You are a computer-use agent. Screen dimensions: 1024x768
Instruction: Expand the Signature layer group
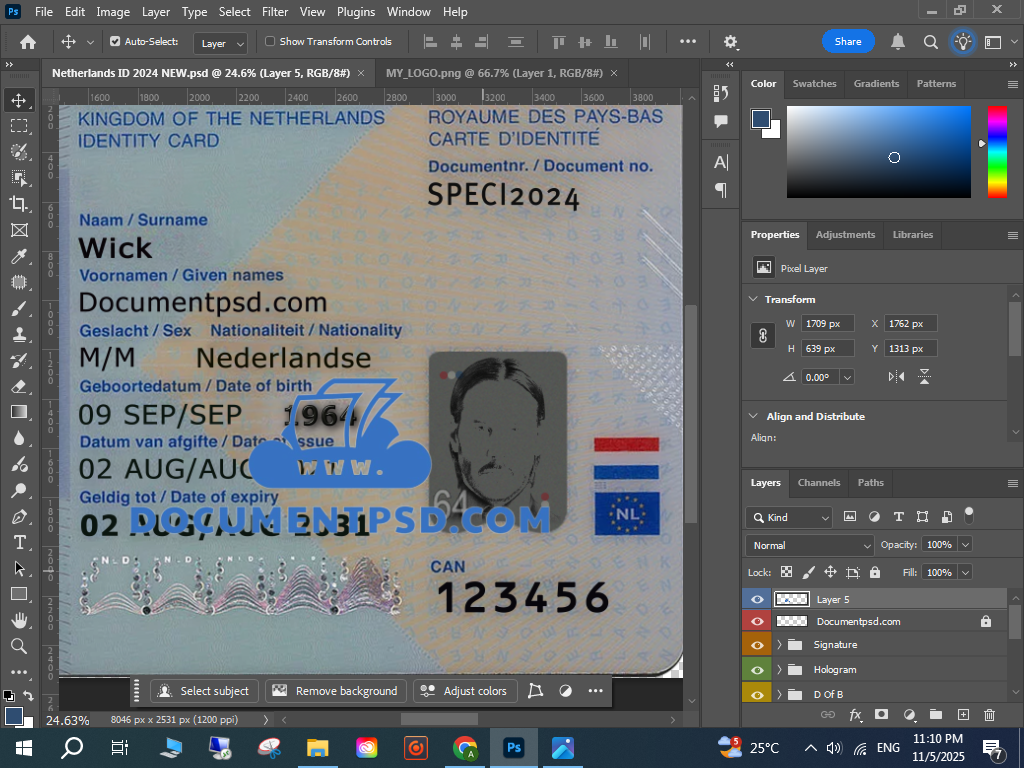tap(779, 645)
